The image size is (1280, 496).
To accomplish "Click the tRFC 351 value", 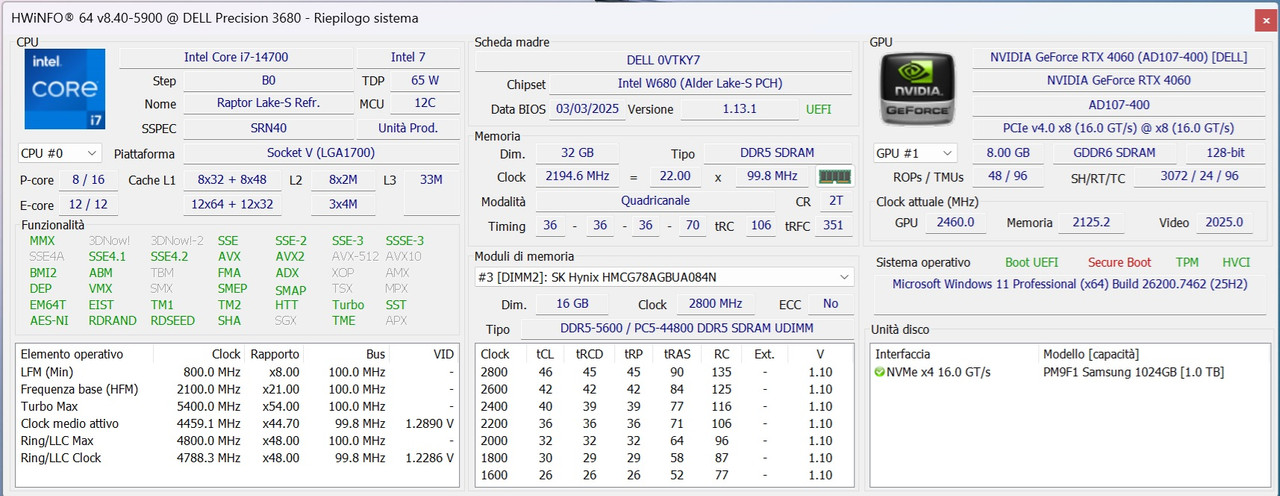I will (x=831, y=226).
